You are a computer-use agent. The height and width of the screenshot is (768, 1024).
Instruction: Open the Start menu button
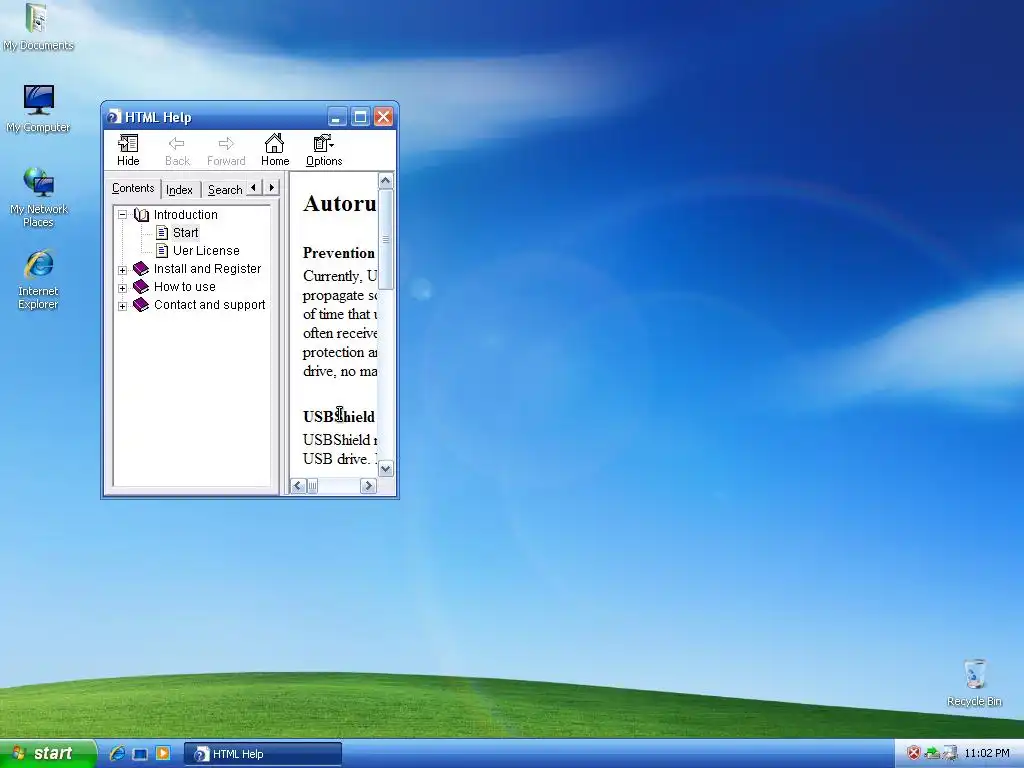click(48, 754)
